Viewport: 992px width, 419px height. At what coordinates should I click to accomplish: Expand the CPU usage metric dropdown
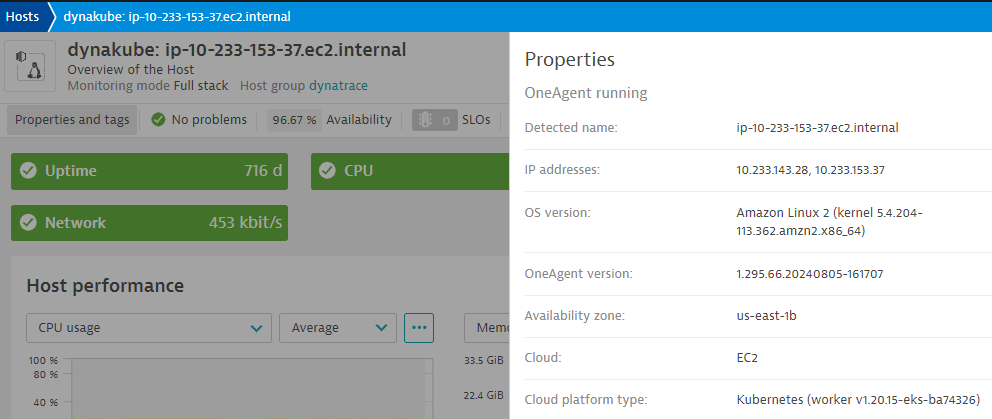pos(148,327)
